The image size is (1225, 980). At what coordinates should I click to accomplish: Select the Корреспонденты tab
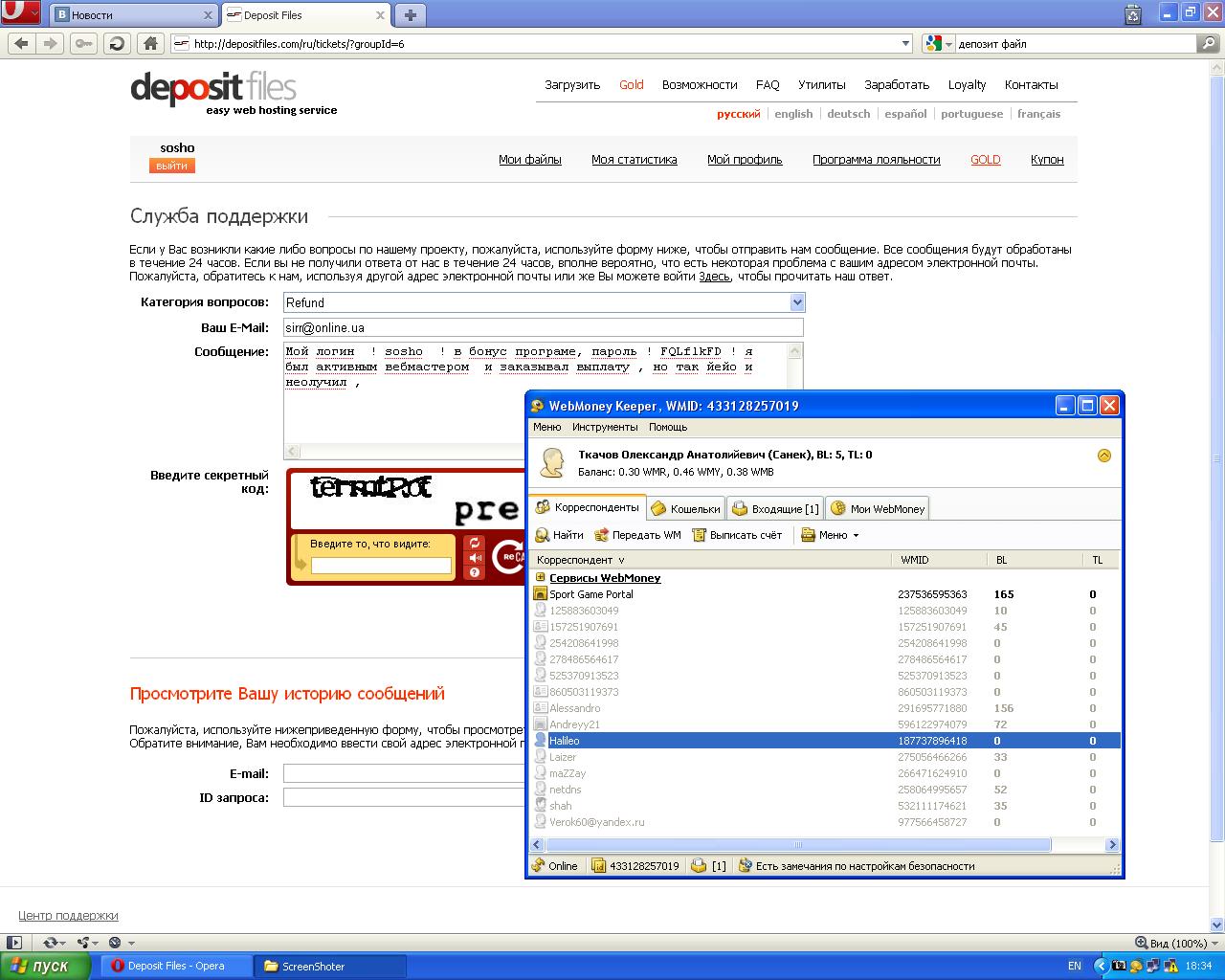point(587,507)
